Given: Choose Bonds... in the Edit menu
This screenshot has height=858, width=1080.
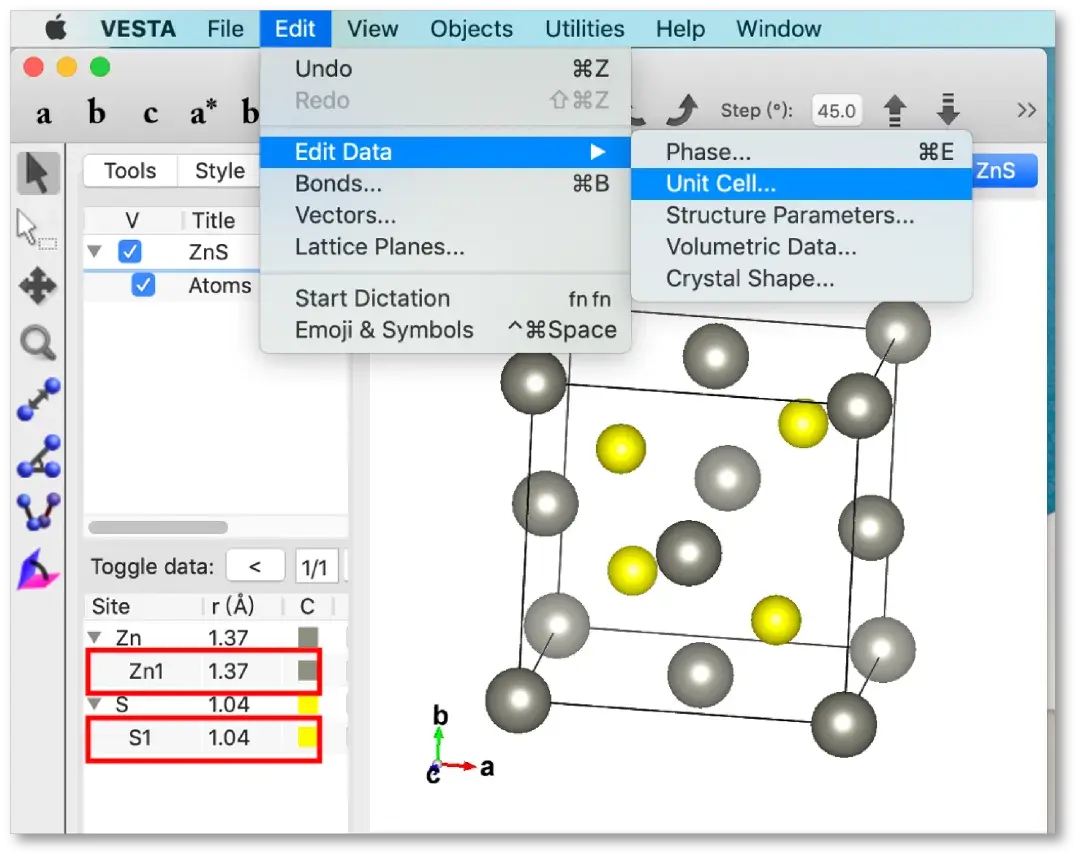Looking at the screenshot, I should pos(446,184).
